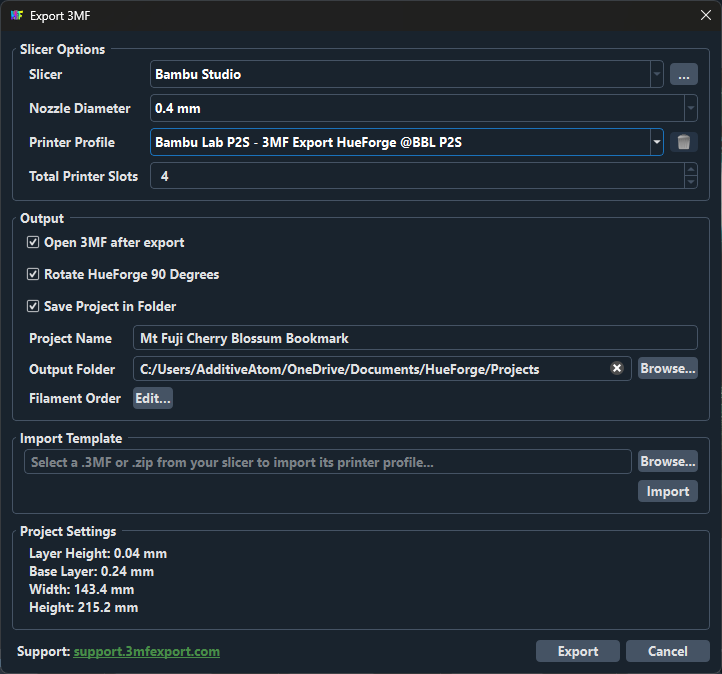Image resolution: width=722 pixels, height=674 pixels.
Task: Toggle Open 3MF after export checkbox
Action: pos(33,242)
